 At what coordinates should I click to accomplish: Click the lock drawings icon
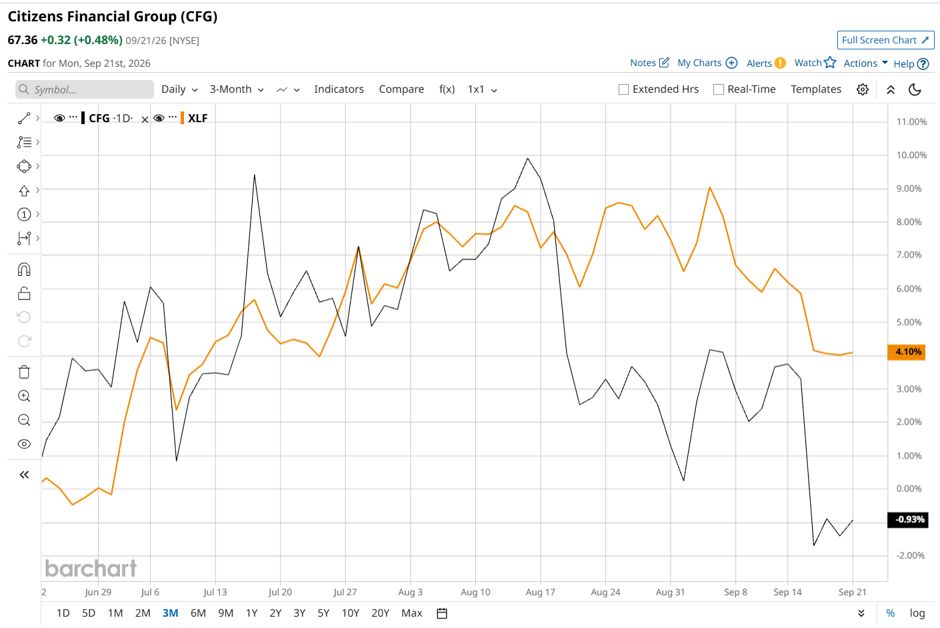24,293
